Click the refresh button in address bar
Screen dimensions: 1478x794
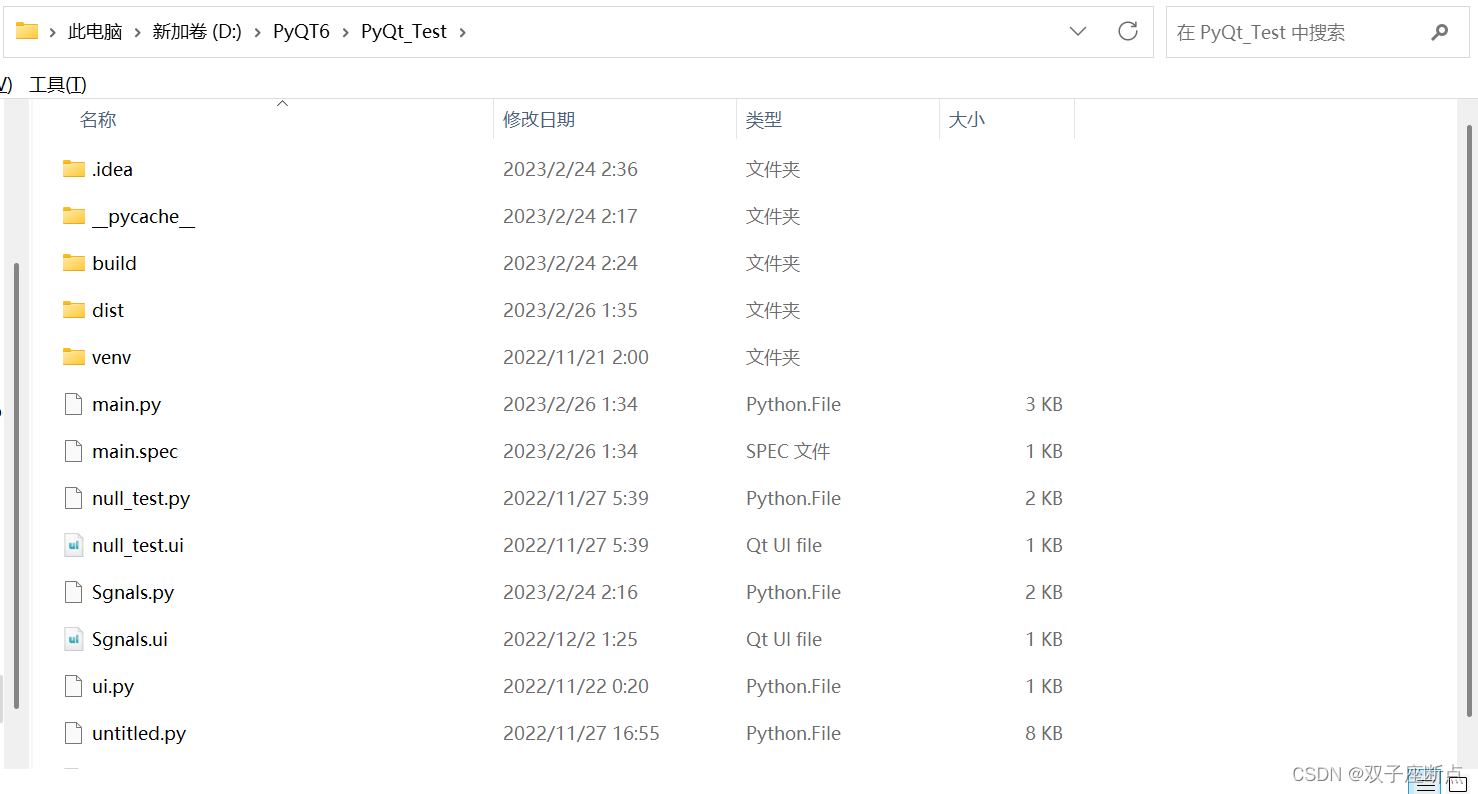1128,31
